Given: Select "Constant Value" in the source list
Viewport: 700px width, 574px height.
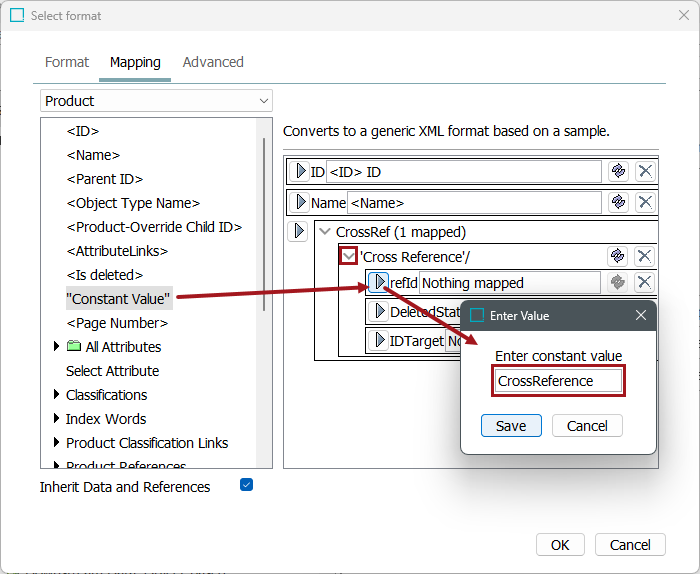Looking at the screenshot, I should pos(119,299).
